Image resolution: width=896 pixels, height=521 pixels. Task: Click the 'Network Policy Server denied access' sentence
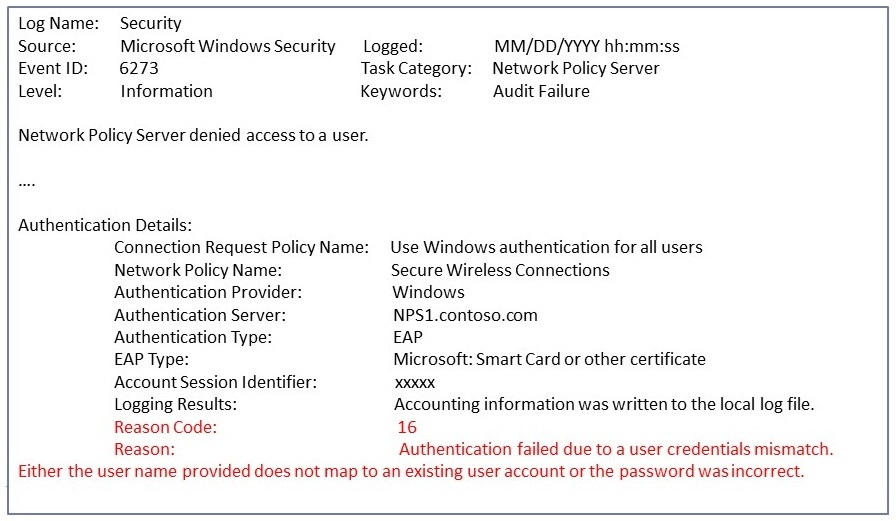click(193, 135)
